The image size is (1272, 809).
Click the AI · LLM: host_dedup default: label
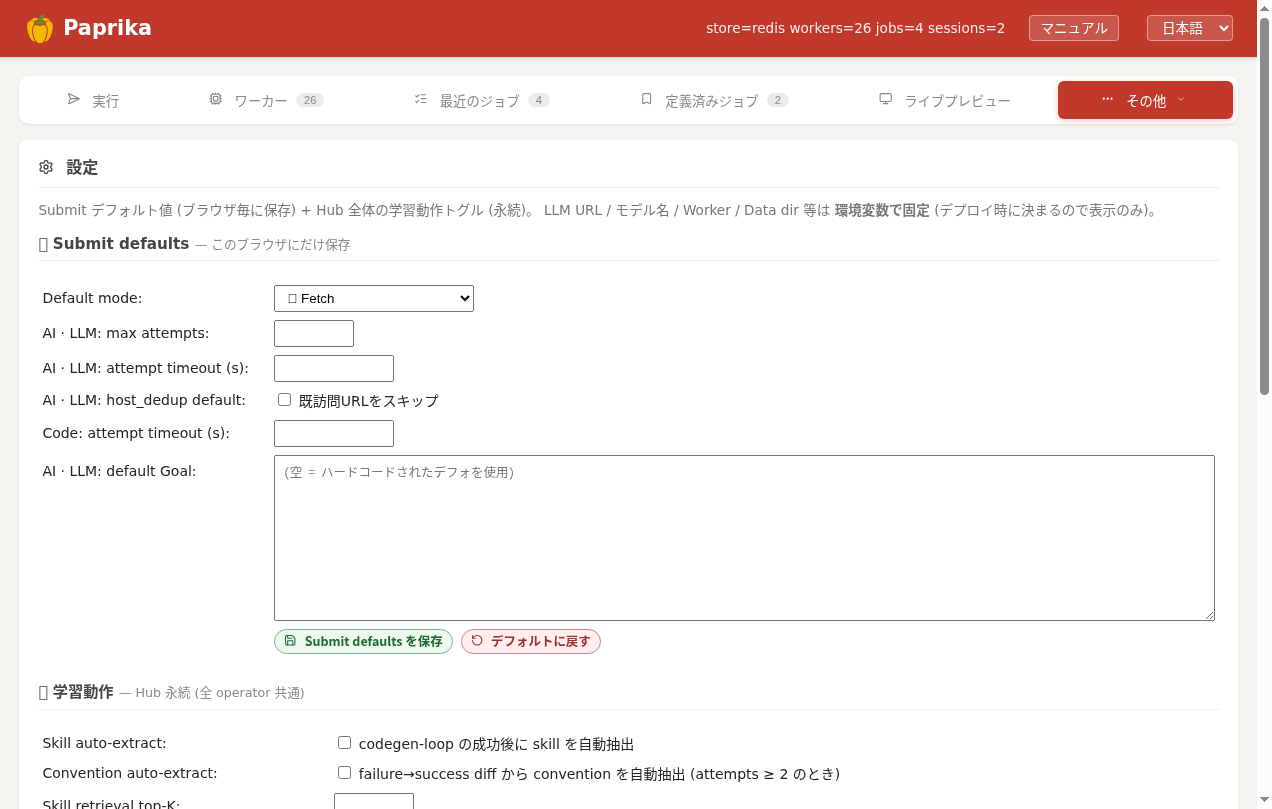(144, 400)
